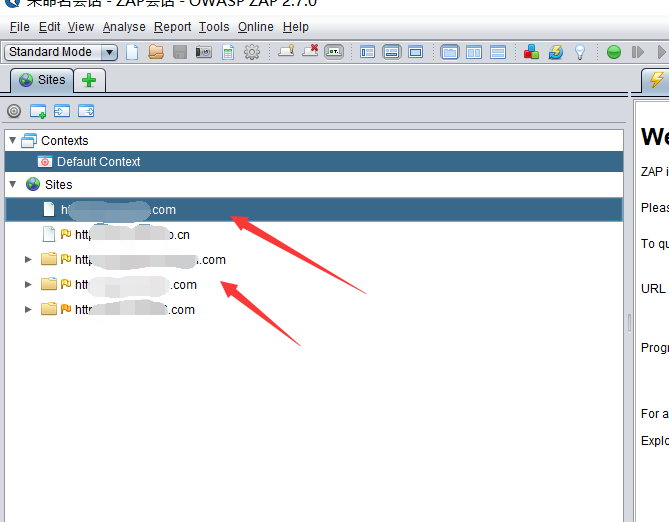Click the New Session icon
The width and height of the screenshot is (669, 522).
pyautogui.click(x=132, y=52)
